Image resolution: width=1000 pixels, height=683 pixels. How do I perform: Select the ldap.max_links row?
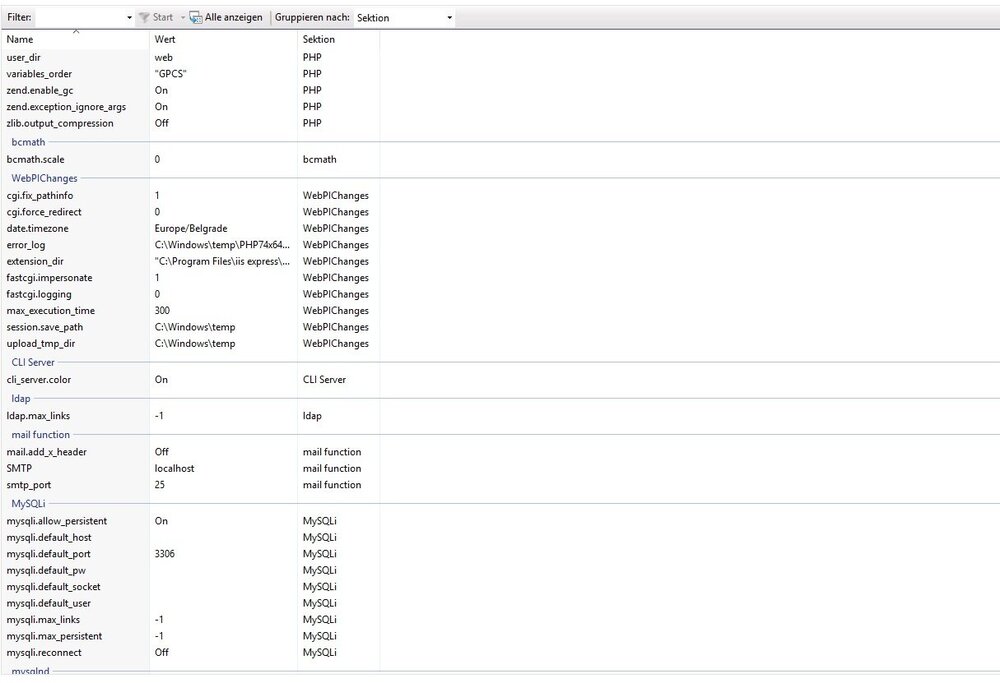point(38,416)
